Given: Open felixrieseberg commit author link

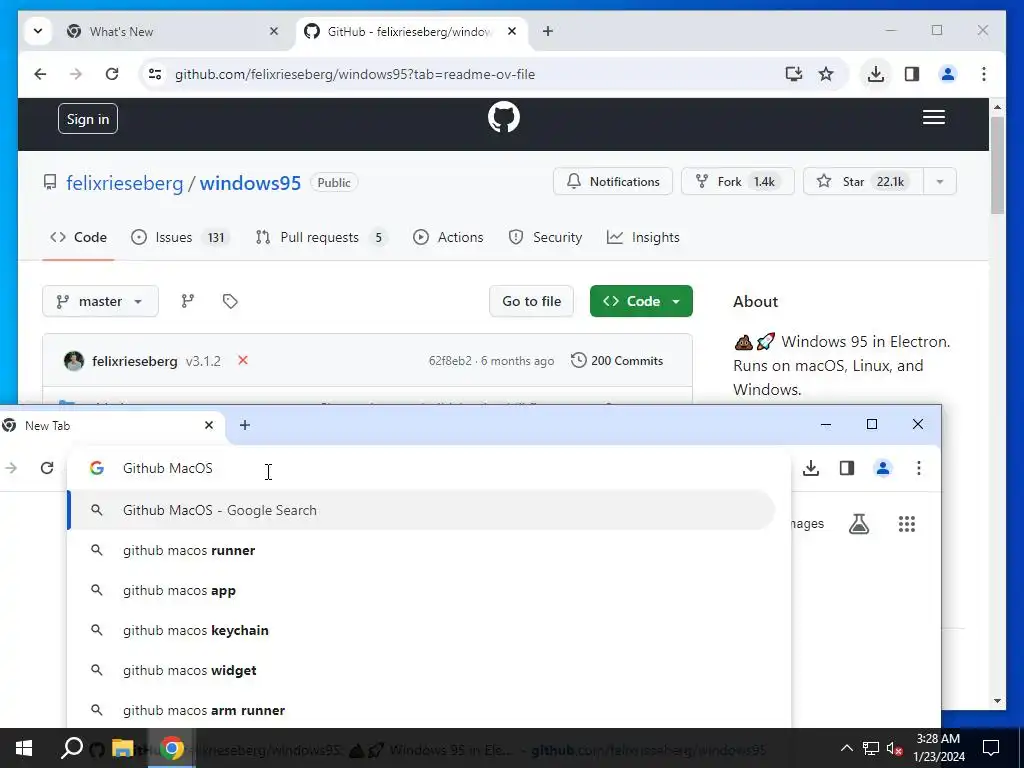Looking at the screenshot, I should pos(135,361).
